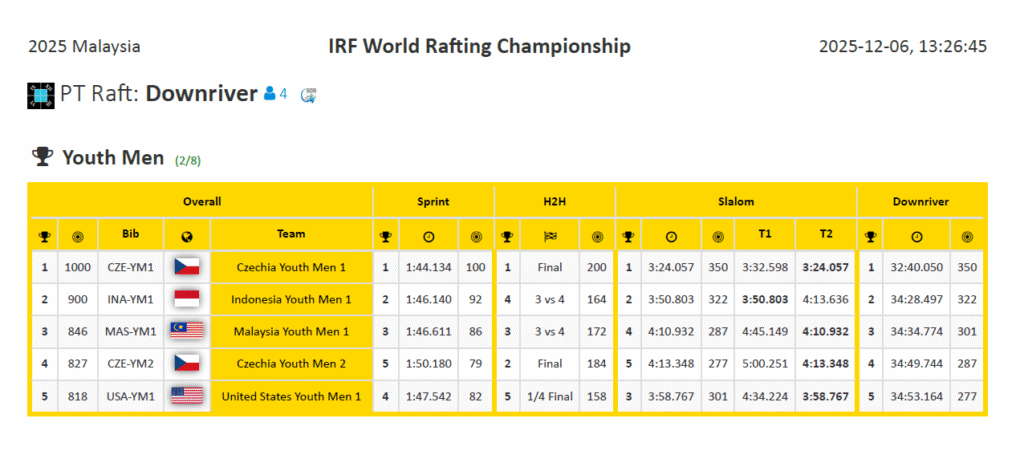1024x459 pixels.
Task: Click the trophy icon beside Youth Men
Action: (42, 157)
